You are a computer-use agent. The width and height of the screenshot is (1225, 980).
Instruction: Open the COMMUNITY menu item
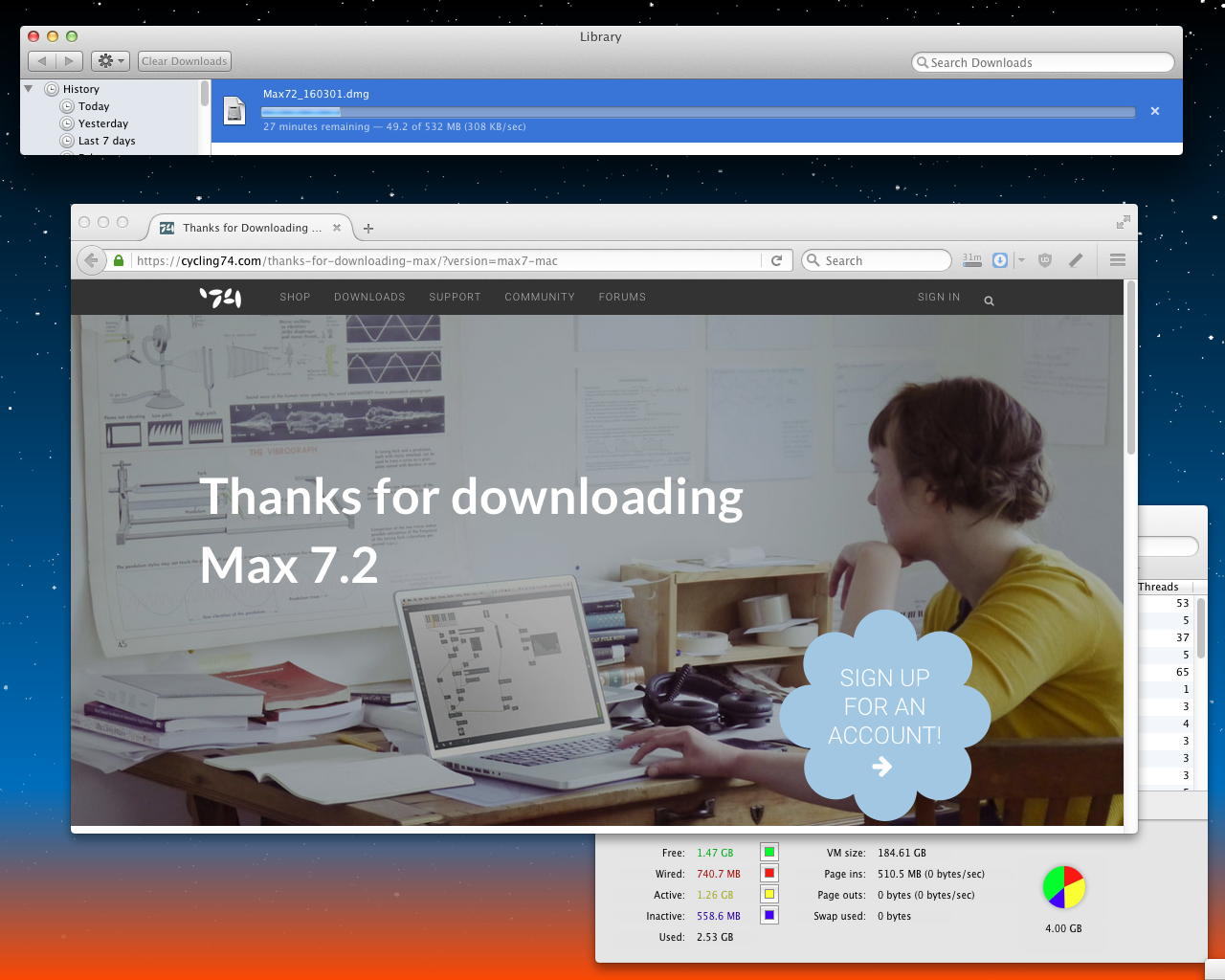click(540, 297)
